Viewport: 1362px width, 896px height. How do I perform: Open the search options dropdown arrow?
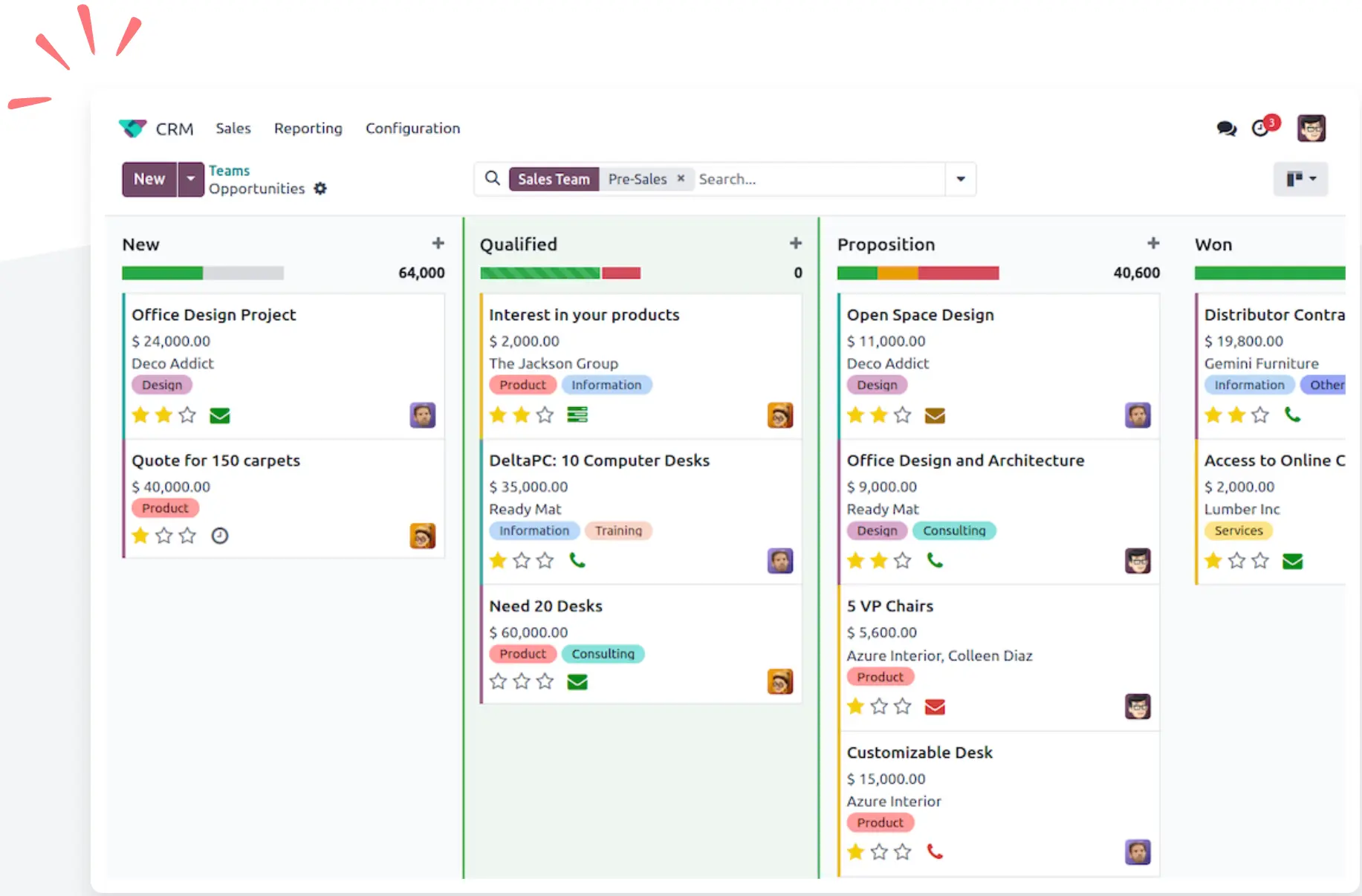pyautogui.click(x=961, y=179)
